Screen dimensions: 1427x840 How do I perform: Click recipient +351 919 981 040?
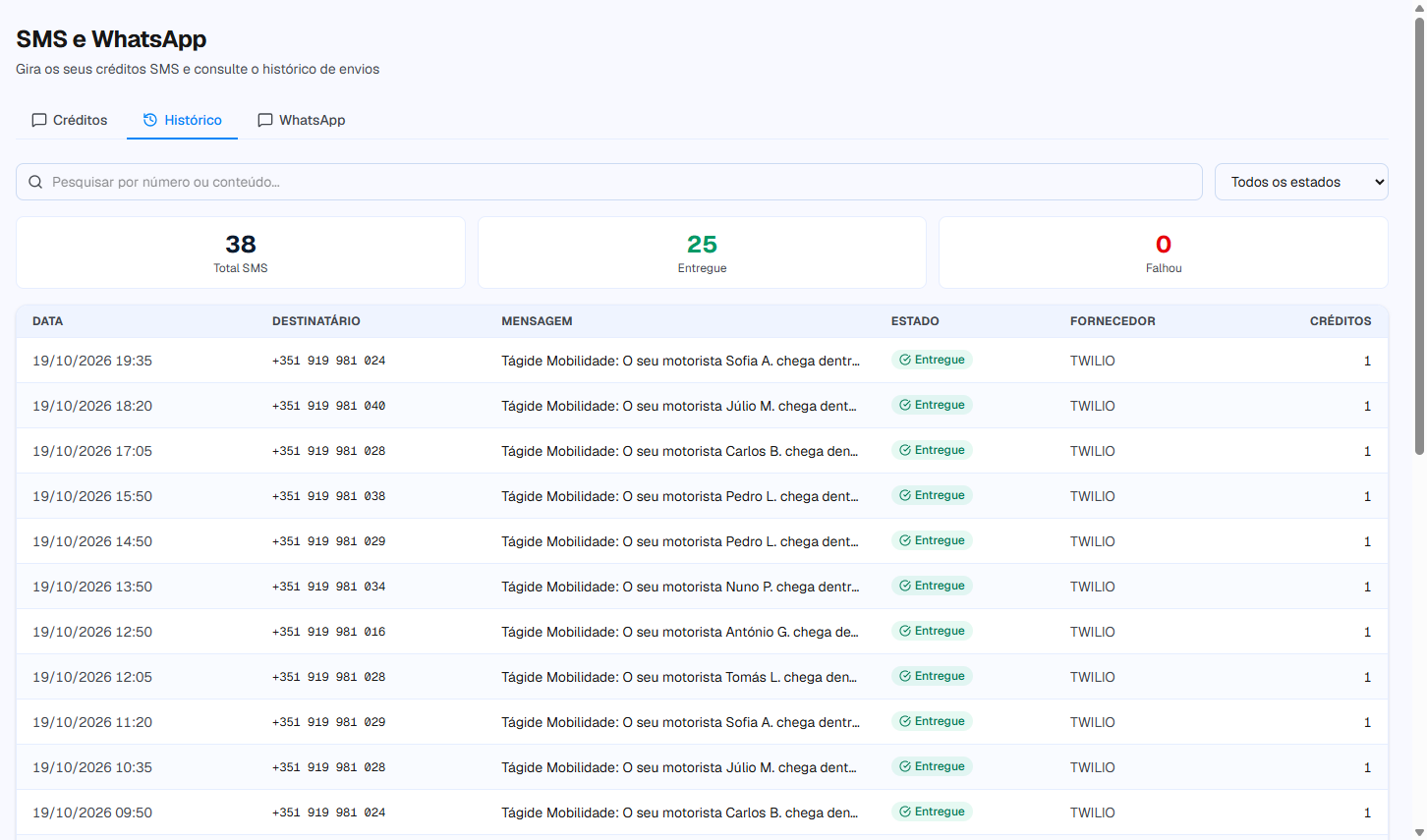[x=329, y=406]
